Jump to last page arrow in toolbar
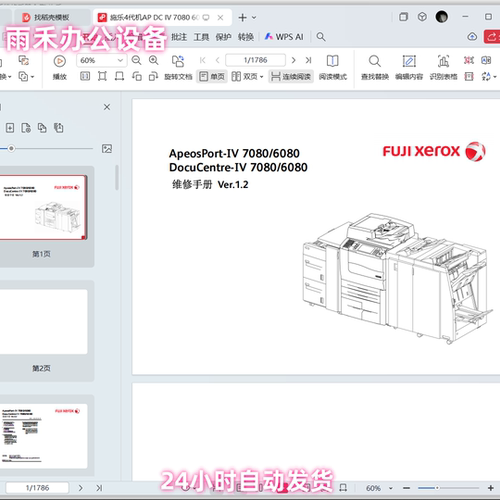Screen dimensions: 500x500 click(308, 60)
